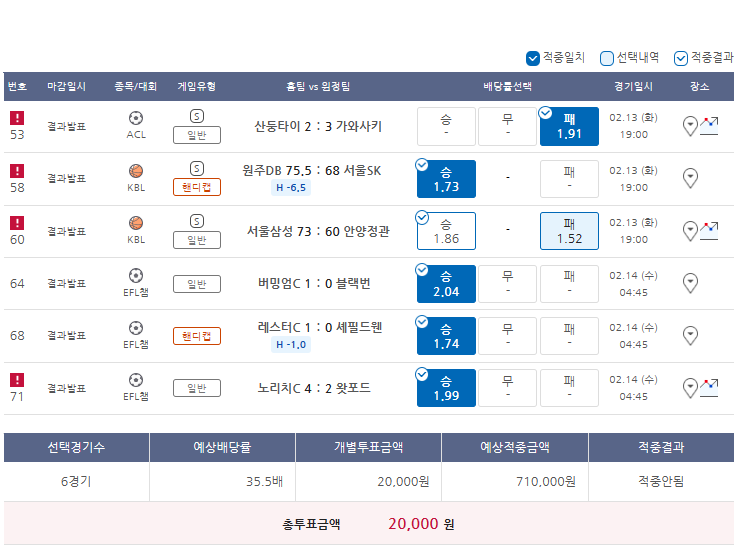View odds trend chart for match 71

[709, 388]
